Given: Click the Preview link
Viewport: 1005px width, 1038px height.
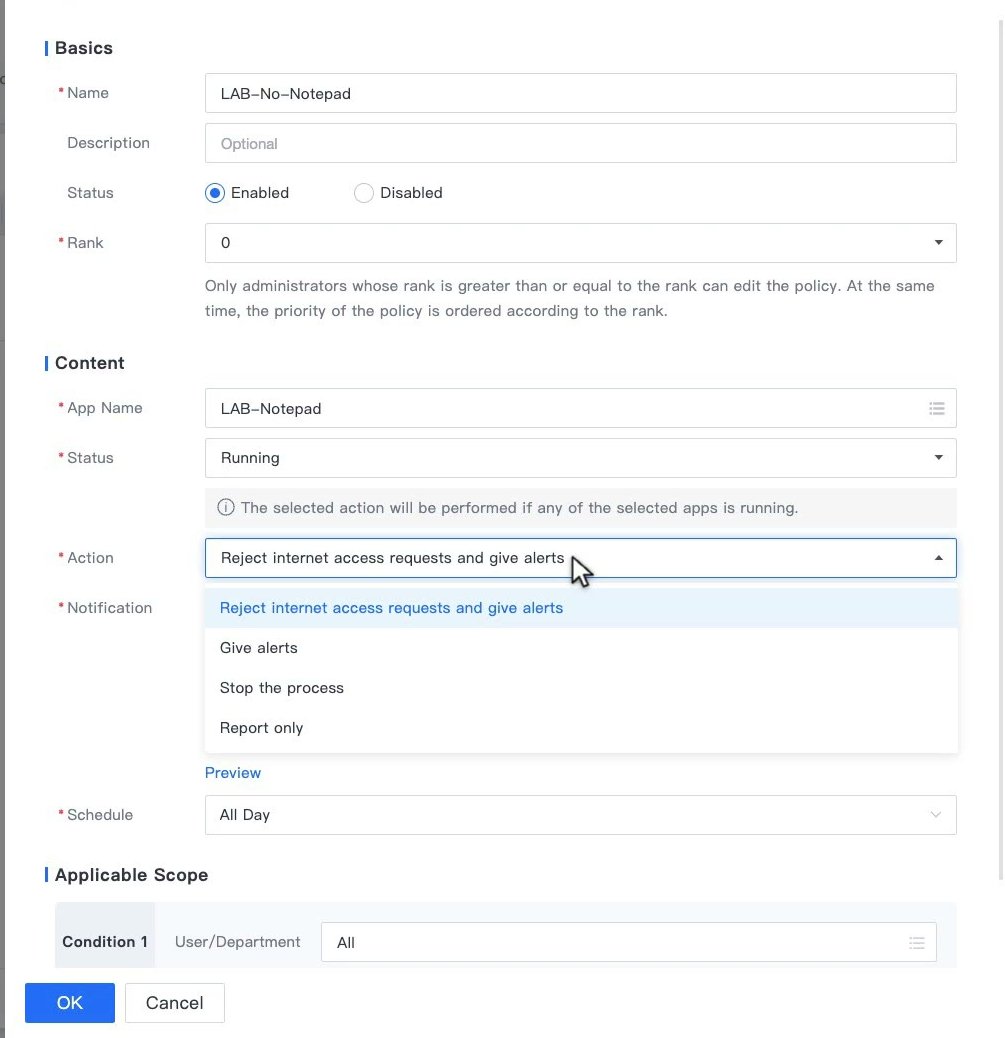Looking at the screenshot, I should click(232, 773).
